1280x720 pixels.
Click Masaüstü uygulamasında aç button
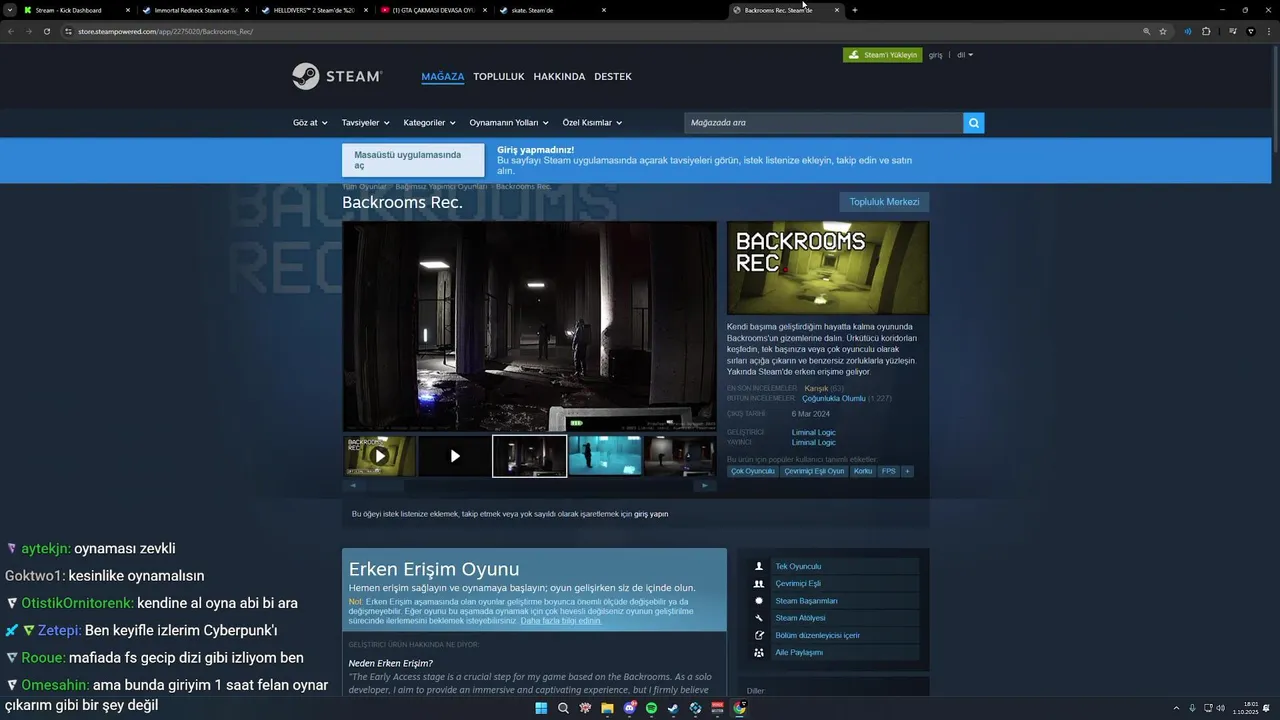click(x=413, y=160)
